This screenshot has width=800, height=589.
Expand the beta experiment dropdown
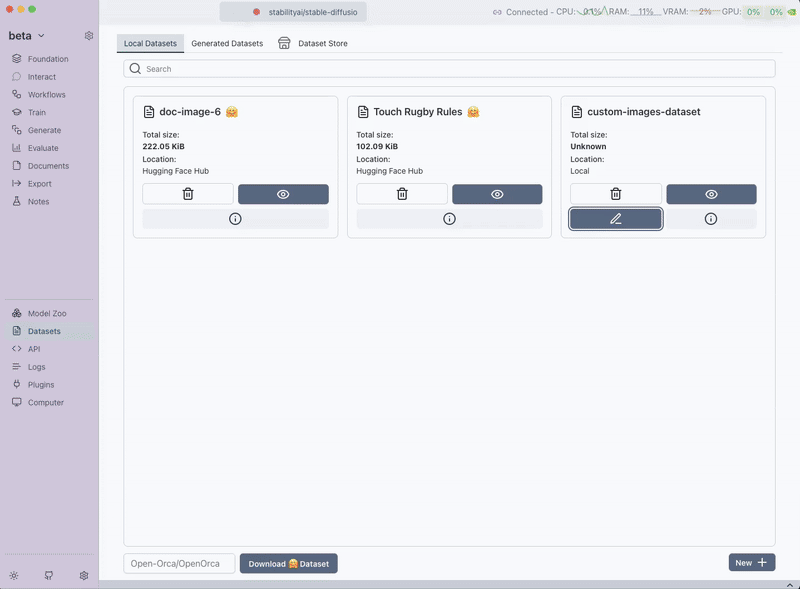coord(28,36)
